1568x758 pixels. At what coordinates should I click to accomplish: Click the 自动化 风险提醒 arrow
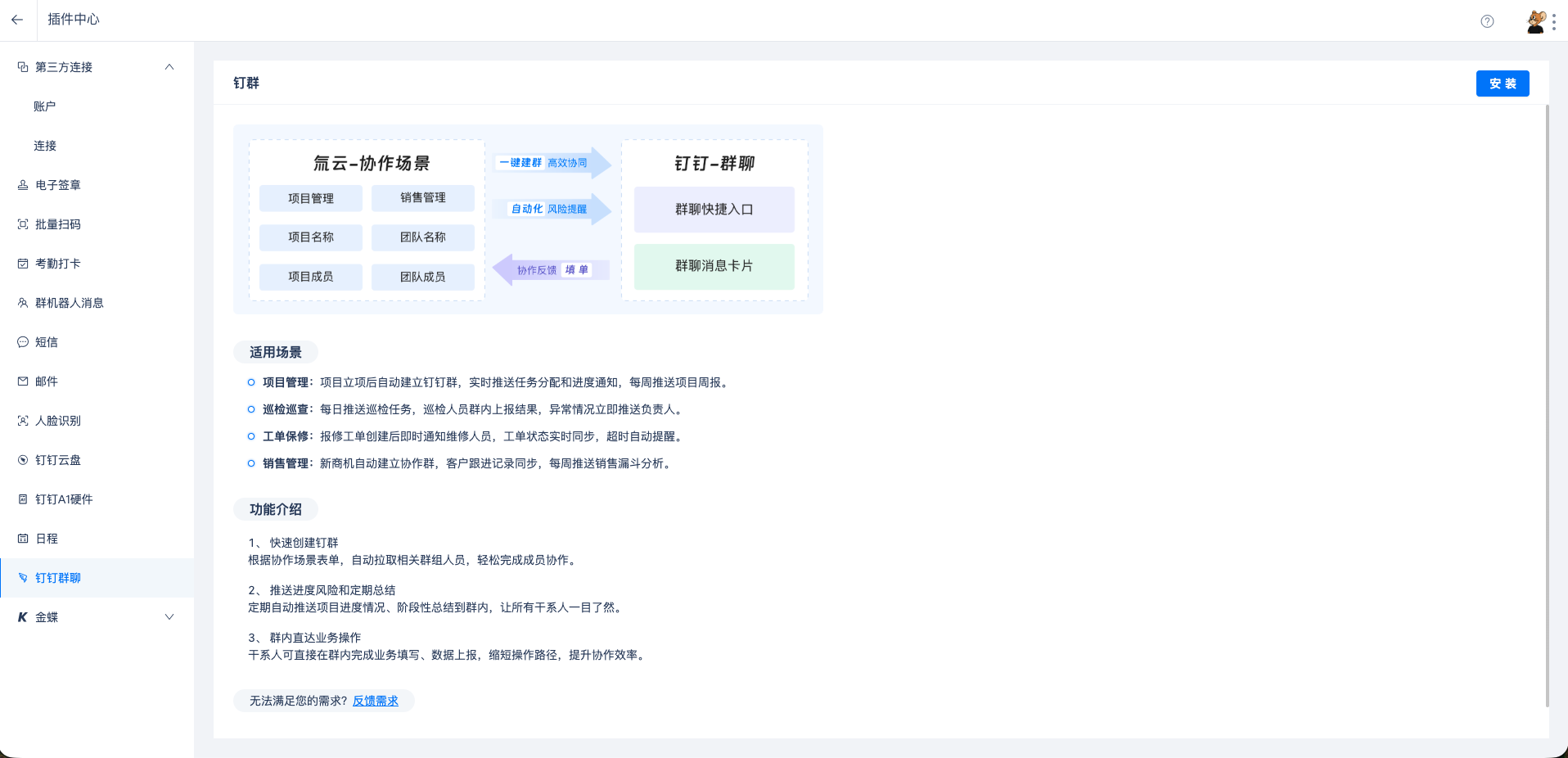tap(552, 209)
